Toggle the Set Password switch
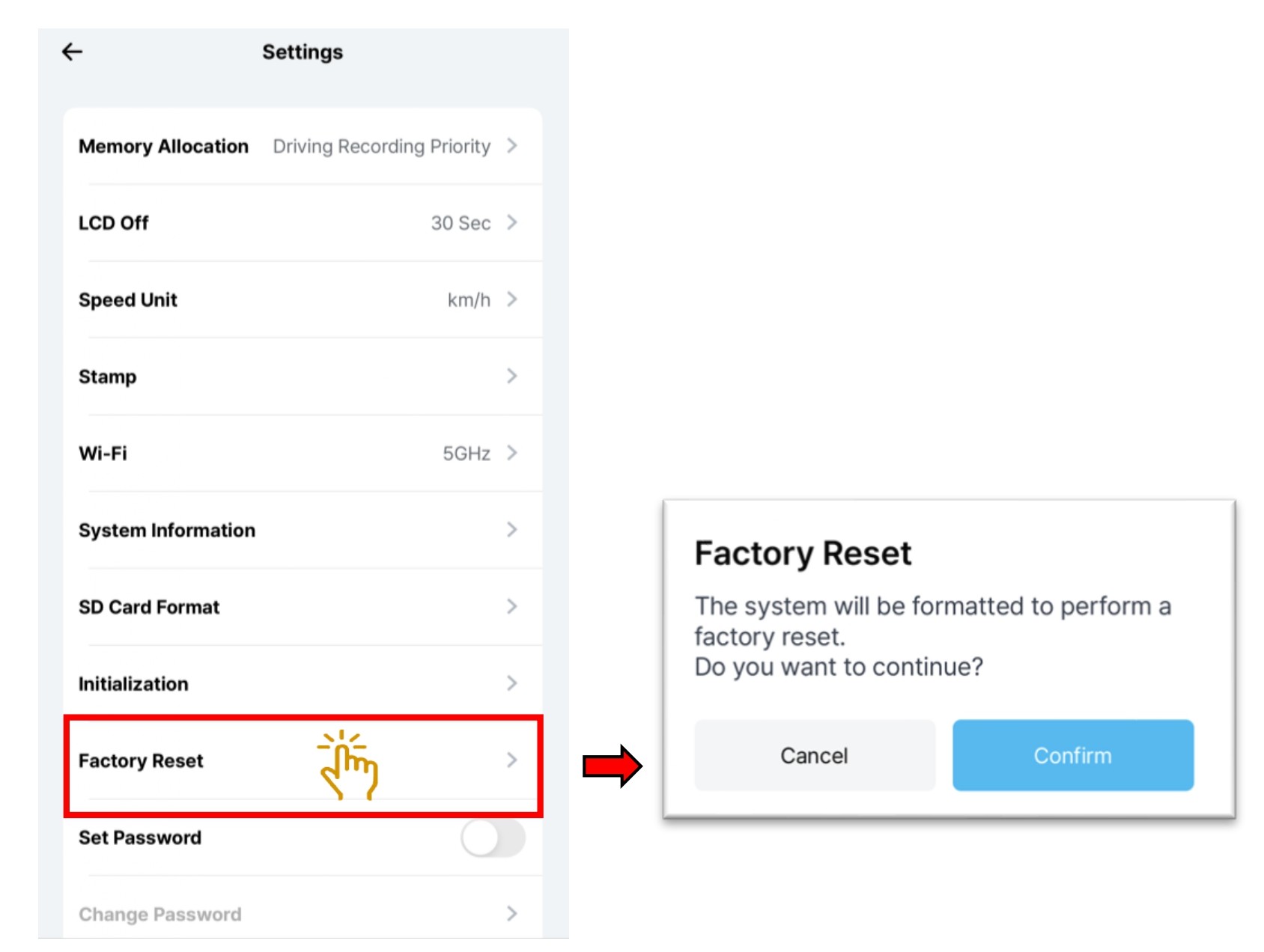The width and height of the screenshot is (1264, 952). point(493,837)
